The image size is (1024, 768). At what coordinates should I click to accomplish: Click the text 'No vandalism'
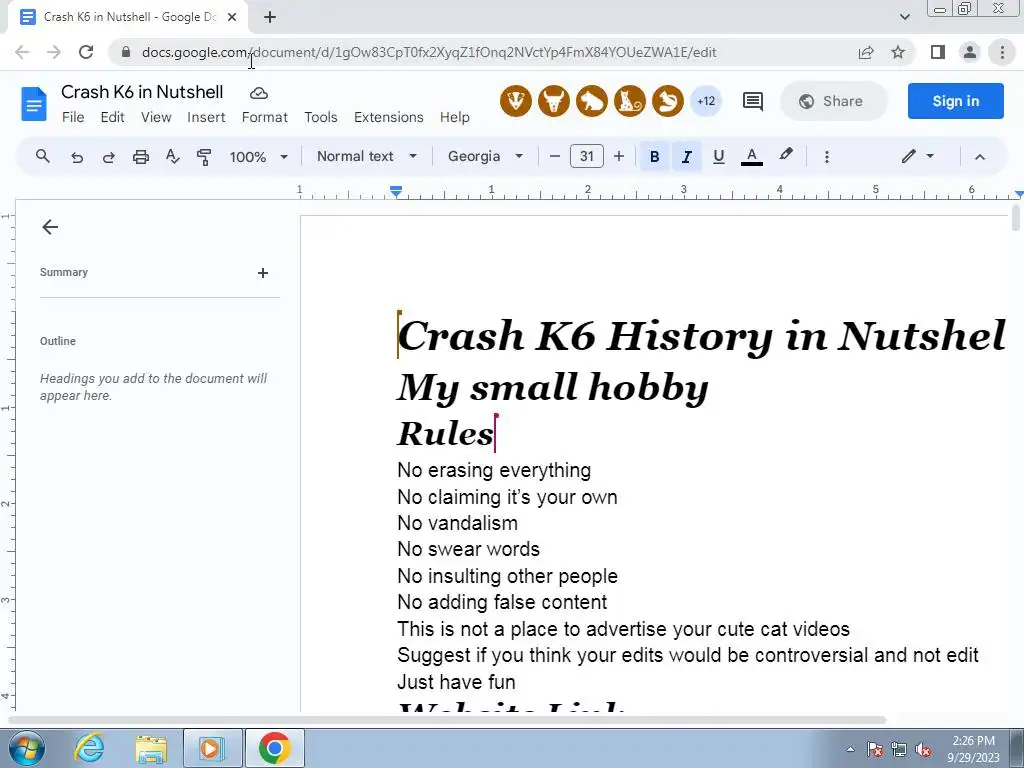click(457, 523)
